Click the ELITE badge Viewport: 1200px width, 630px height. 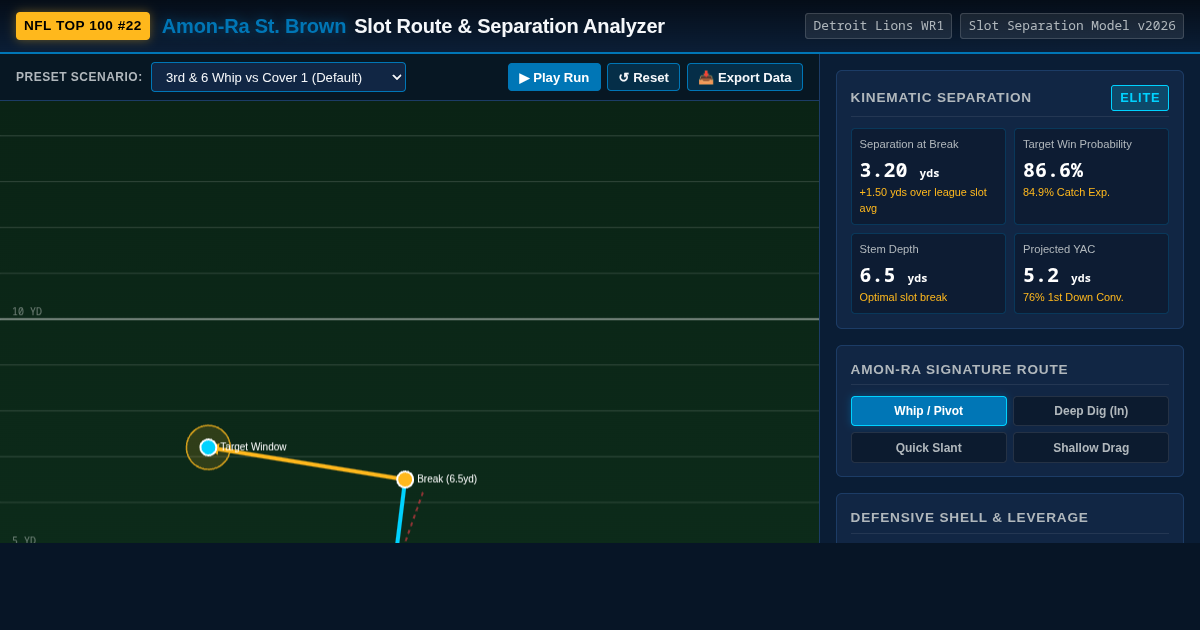1140,98
